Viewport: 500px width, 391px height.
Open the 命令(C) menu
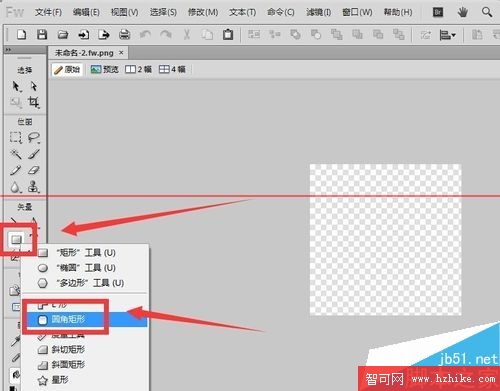pos(281,12)
